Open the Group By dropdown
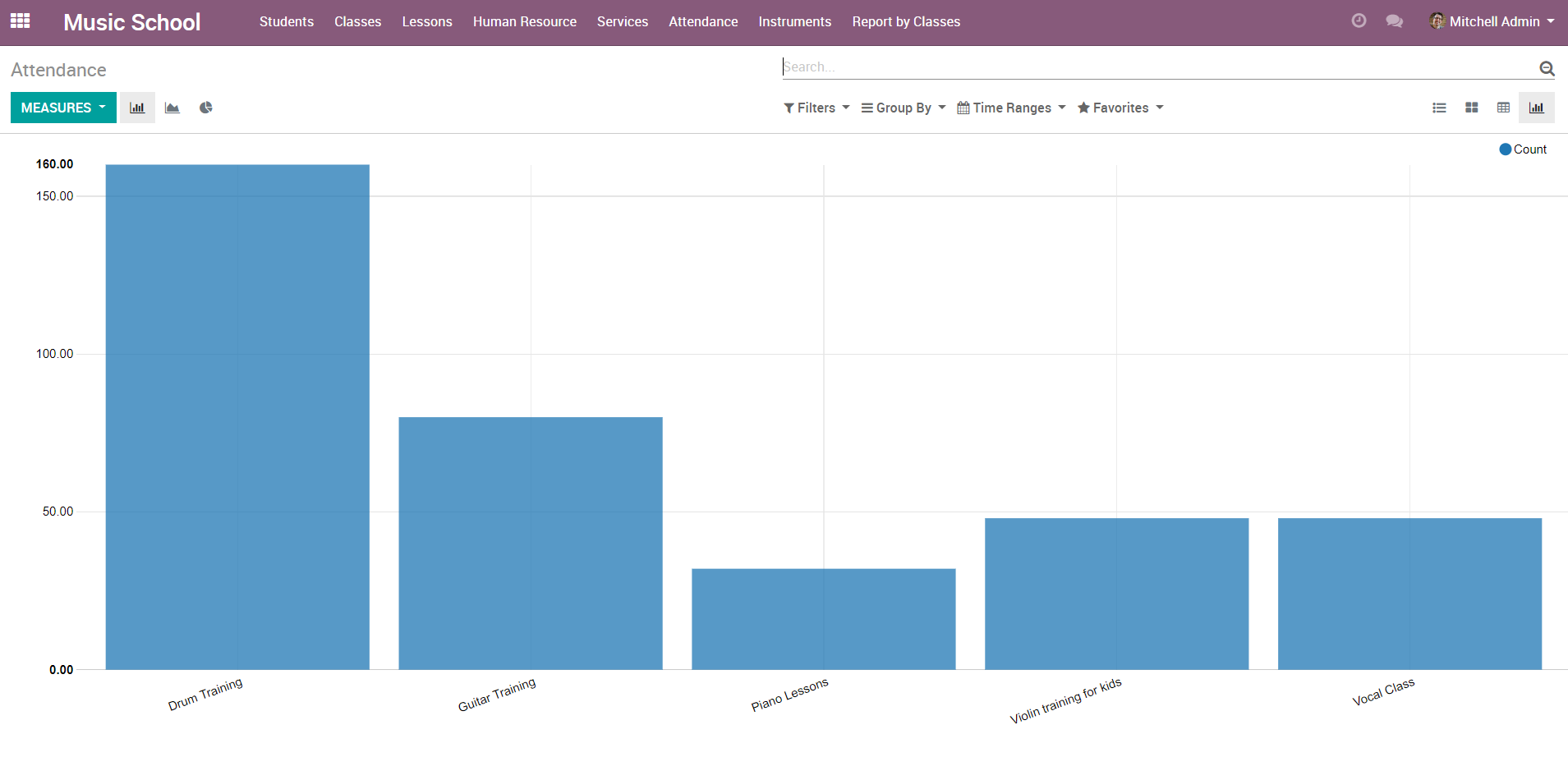1568x757 pixels. (x=904, y=108)
